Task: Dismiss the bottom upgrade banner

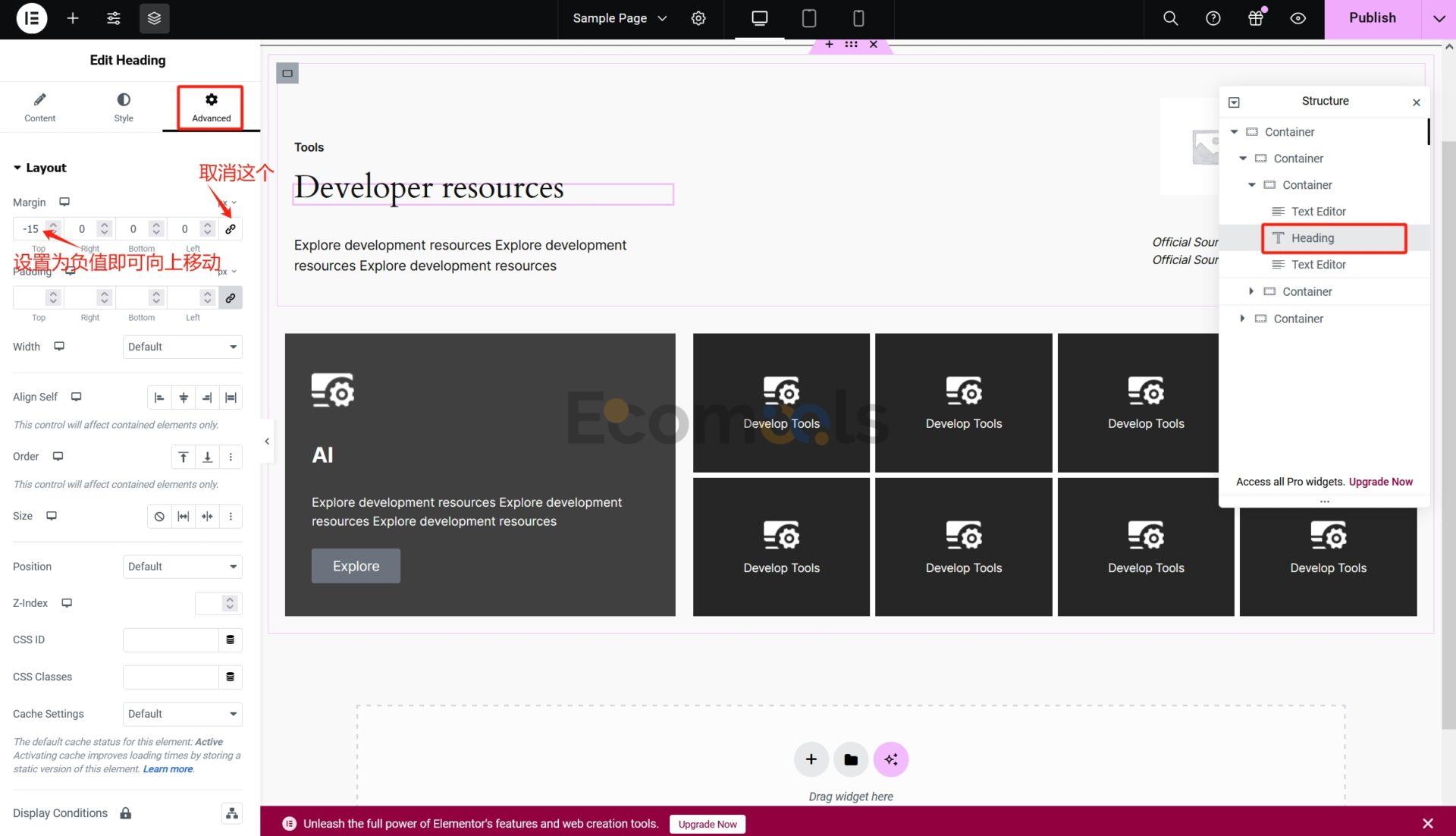Action: 1428,824
